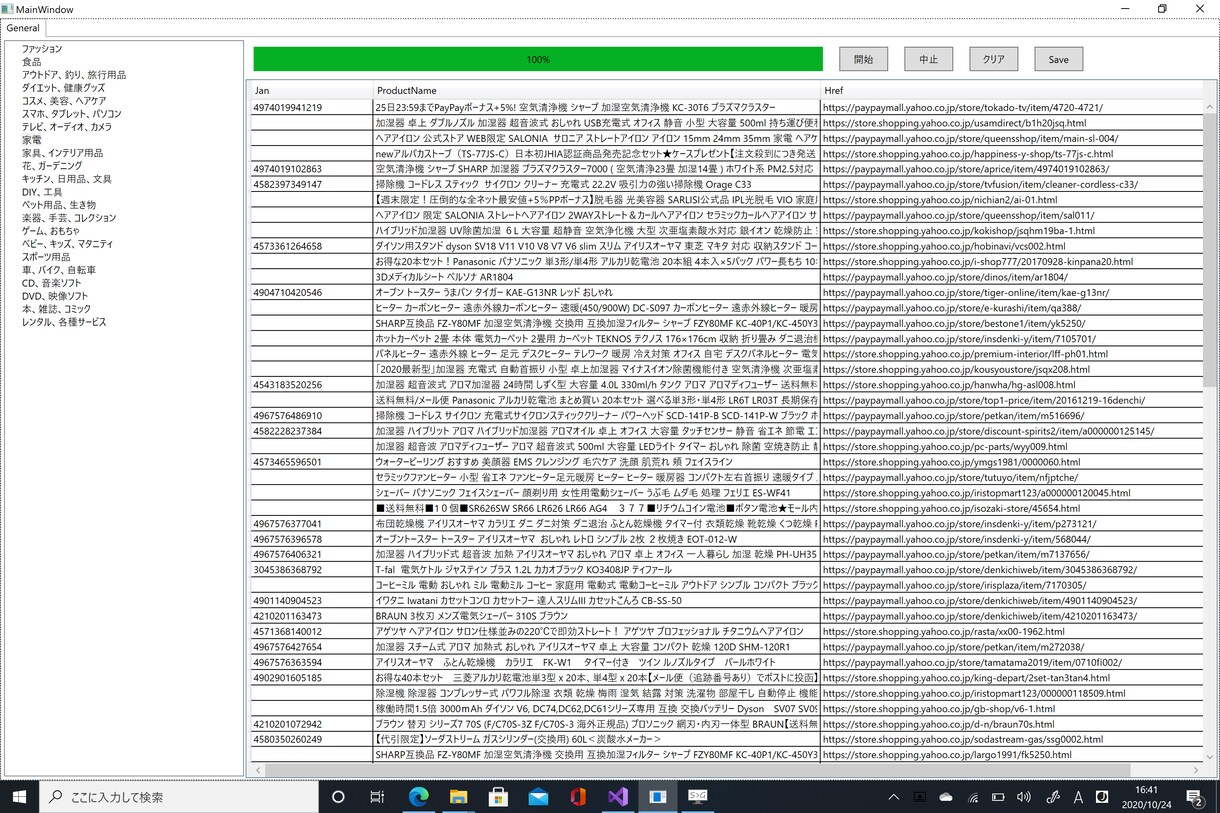Open the notification center icon
1220x813 pixels.
coord(1196,797)
